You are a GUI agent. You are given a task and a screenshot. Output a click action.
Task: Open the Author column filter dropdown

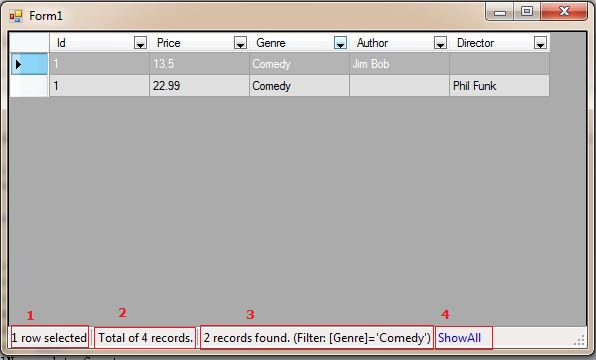[440, 43]
